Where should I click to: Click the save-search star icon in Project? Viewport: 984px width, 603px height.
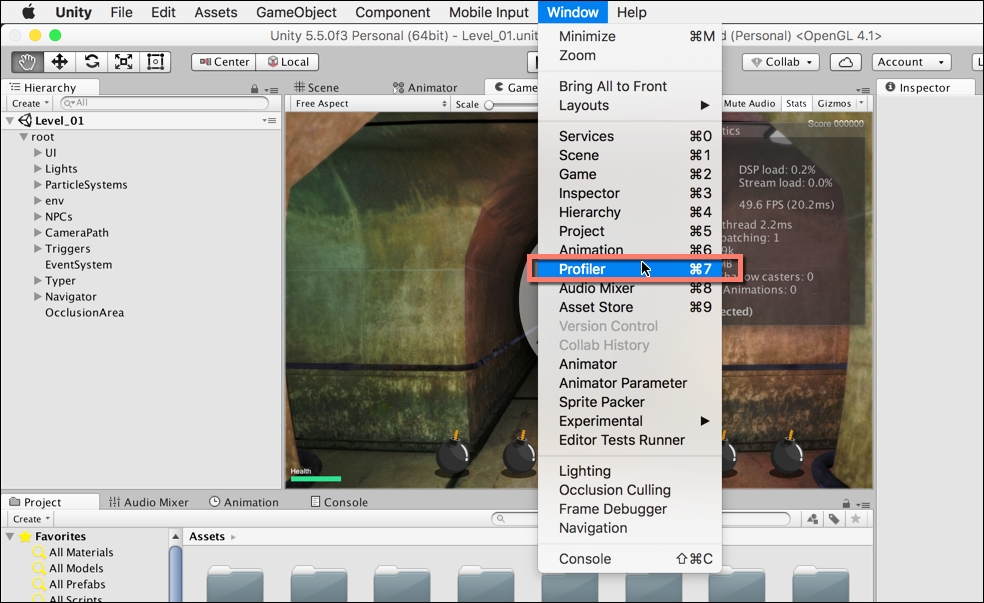(855, 519)
